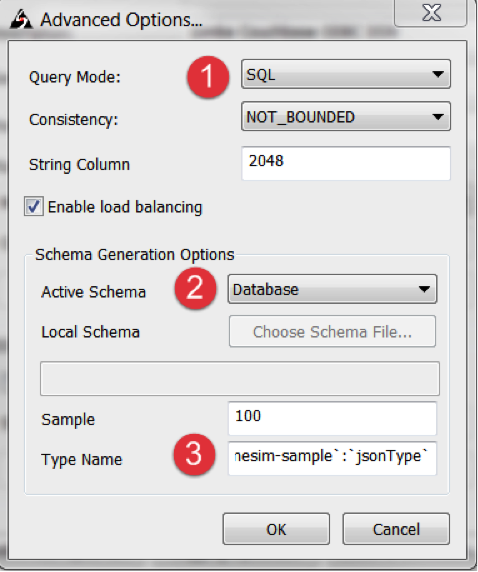
Task: Click the app logo icon in title bar
Action: click(x=21, y=19)
